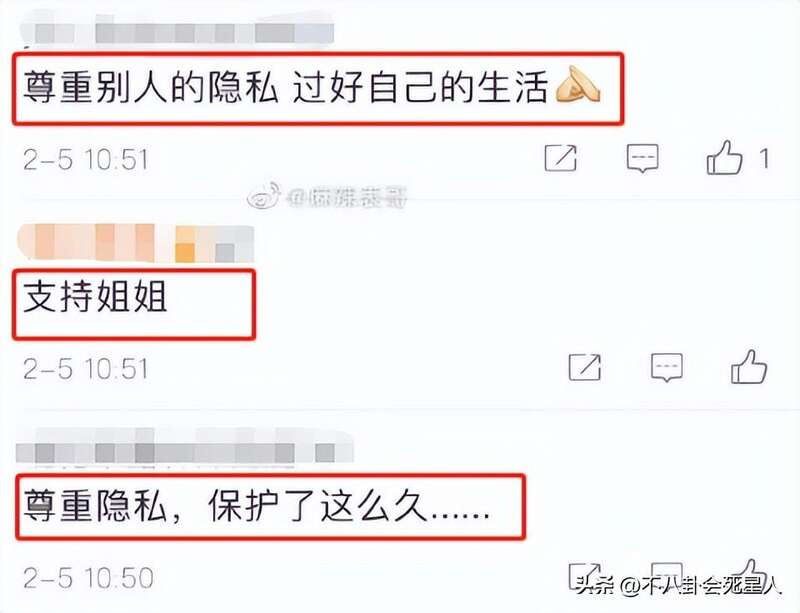Click the Weibo logo watermark
The width and height of the screenshot is (800, 613).
tap(264, 196)
